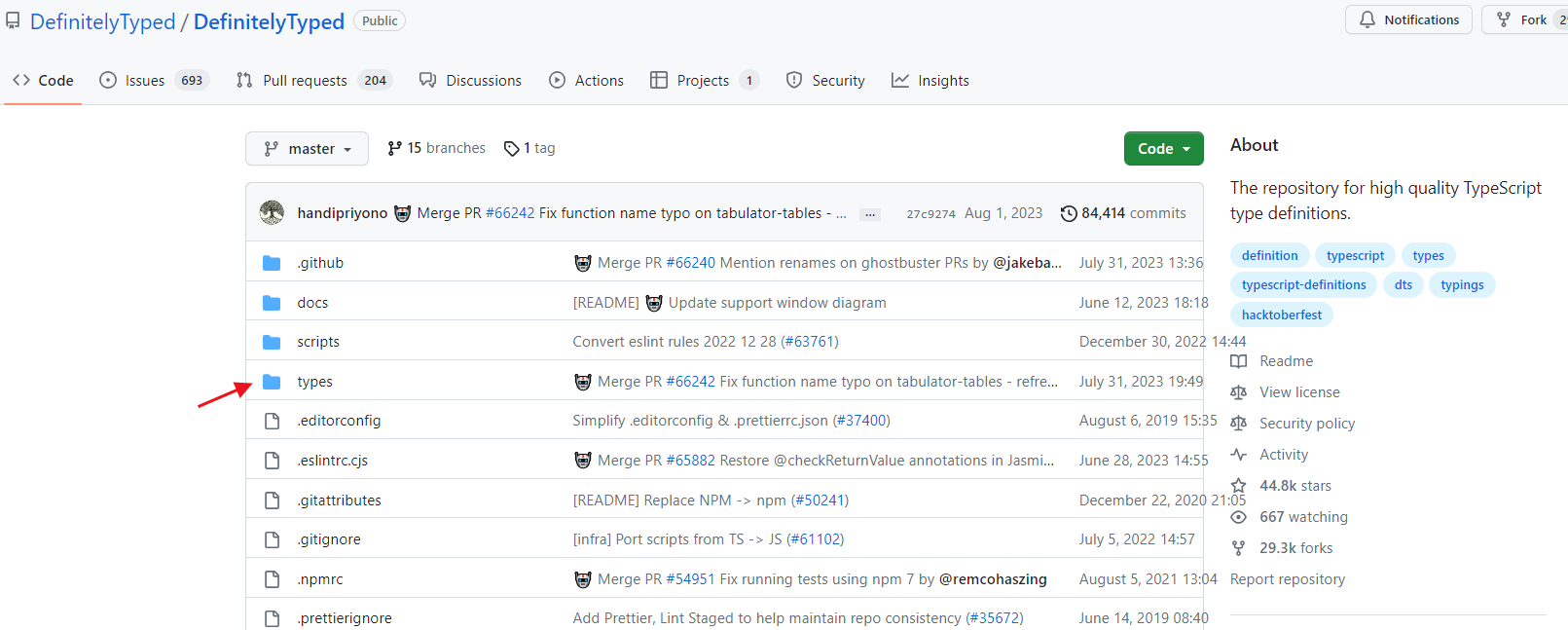Open the types folder icon

[x=272, y=382]
